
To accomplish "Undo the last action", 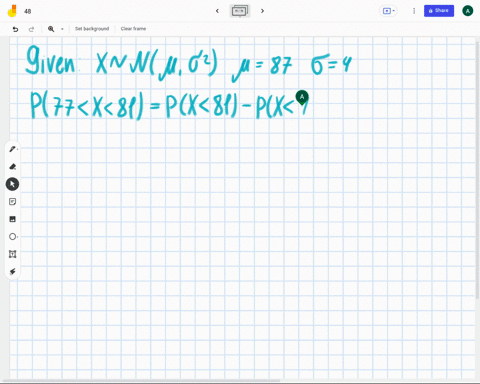I will click(x=15, y=29).
